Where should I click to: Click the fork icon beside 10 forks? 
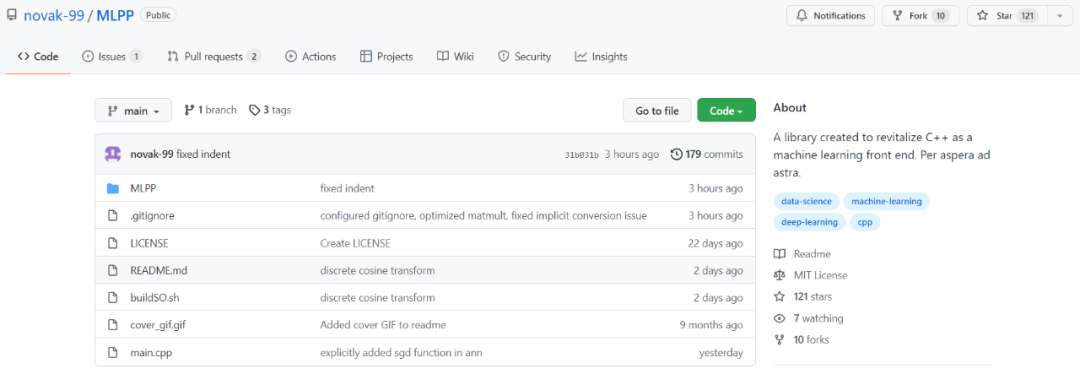[780, 340]
